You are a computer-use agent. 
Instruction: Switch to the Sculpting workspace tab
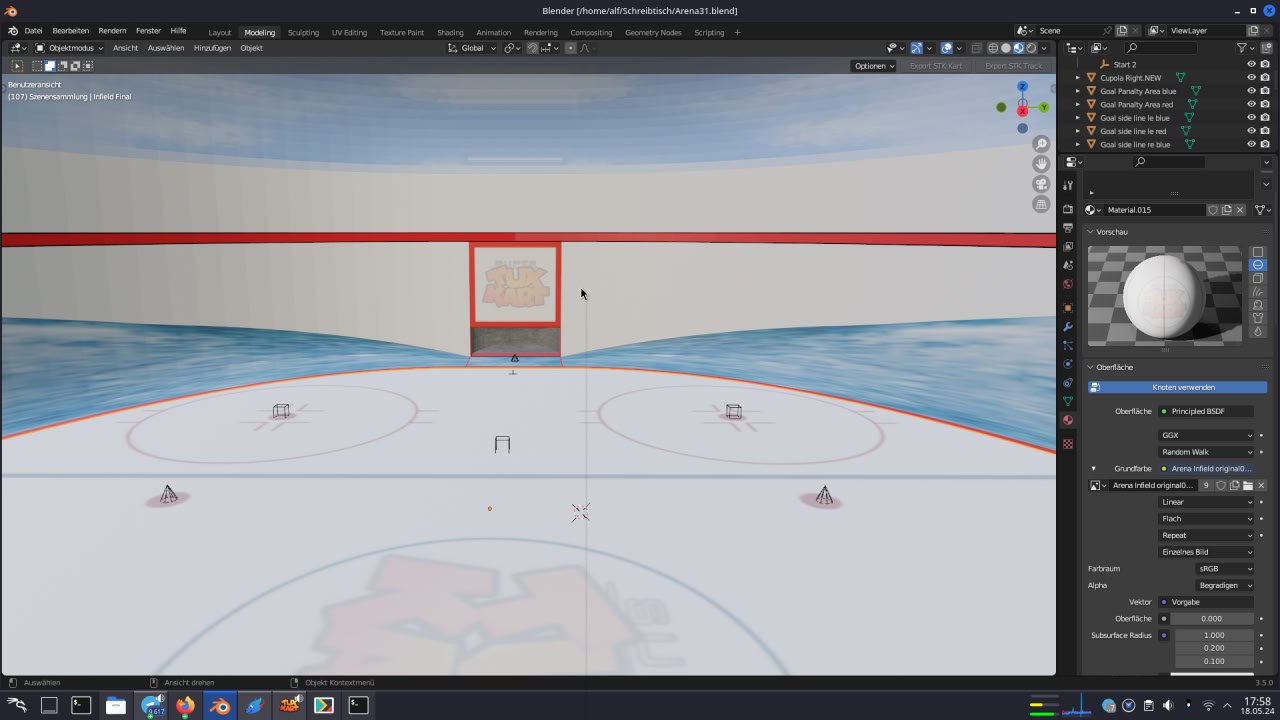point(303,32)
